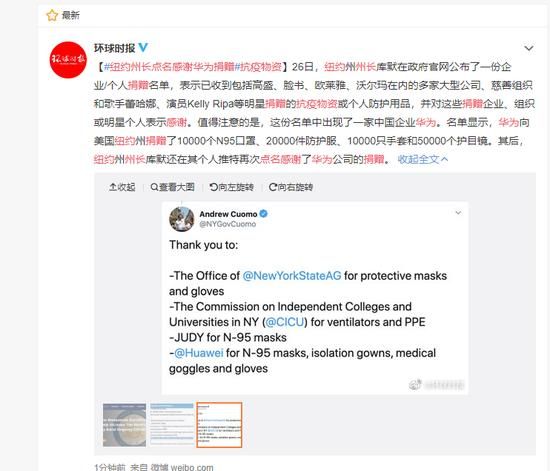Open the 抗疫物资 hashtag link
550x471 pixels.
click(258, 67)
